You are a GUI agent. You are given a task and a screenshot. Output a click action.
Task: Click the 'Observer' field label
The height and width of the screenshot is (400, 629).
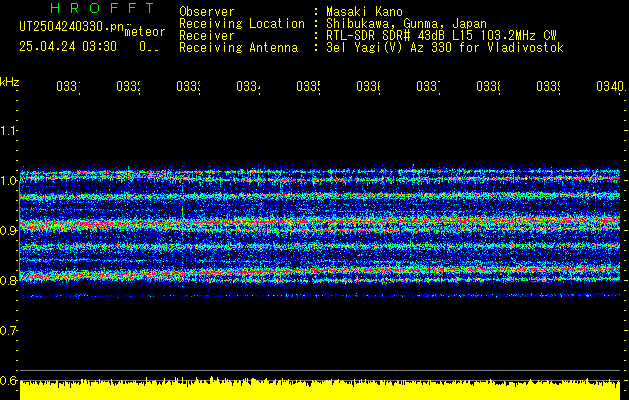click(207, 12)
